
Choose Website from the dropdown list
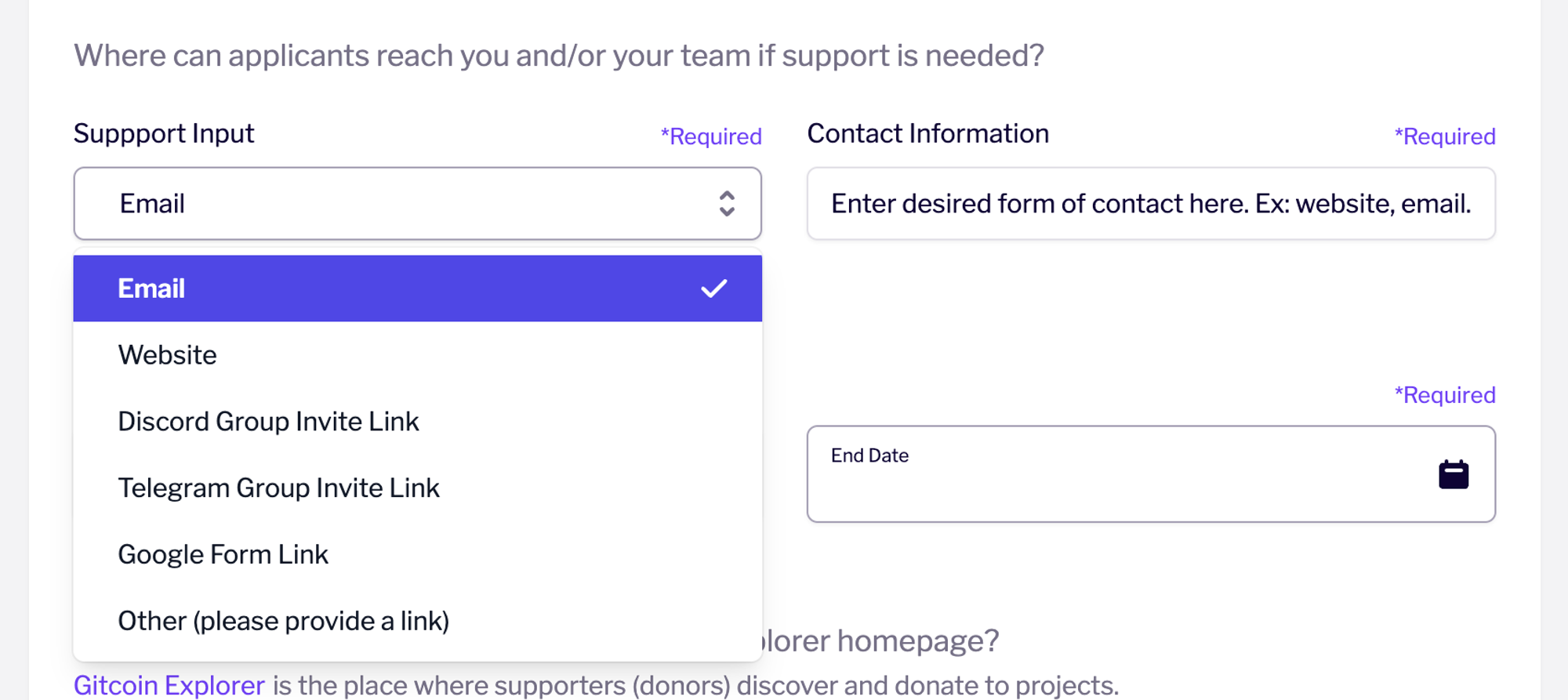click(x=418, y=355)
